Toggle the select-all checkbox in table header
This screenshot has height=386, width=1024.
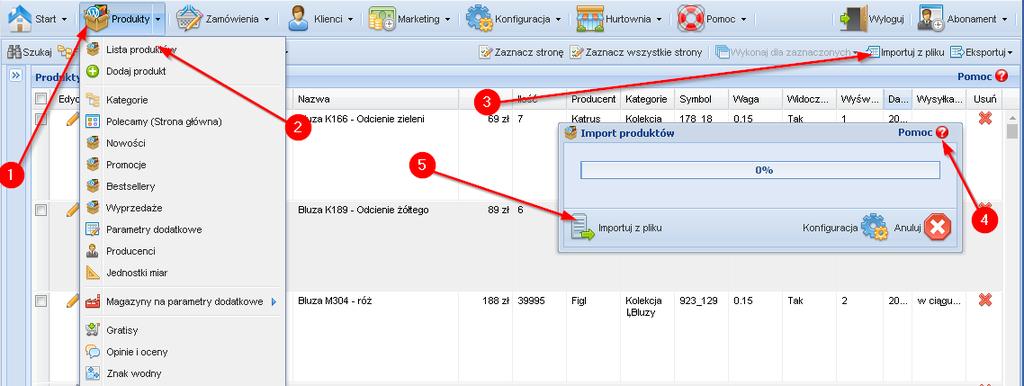click(40, 99)
